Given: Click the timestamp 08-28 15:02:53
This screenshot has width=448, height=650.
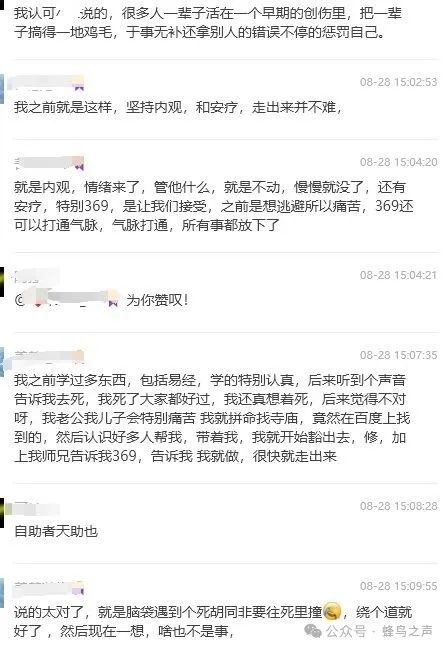Looking at the screenshot, I should (398, 82).
